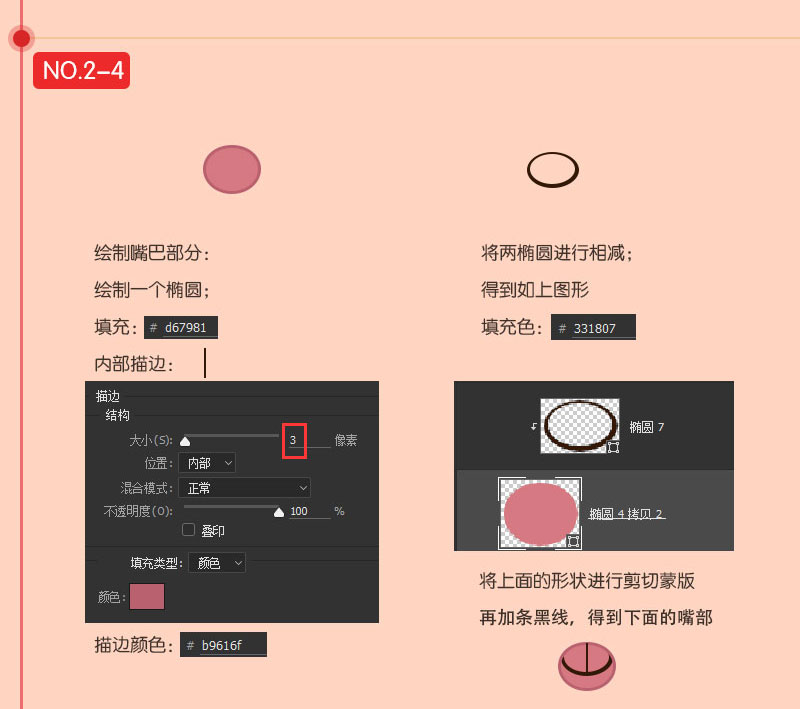Expand the 混合模式 正常 blend mode dropdown
Viewport: 800px width, 709px height.
pos(244,488)
